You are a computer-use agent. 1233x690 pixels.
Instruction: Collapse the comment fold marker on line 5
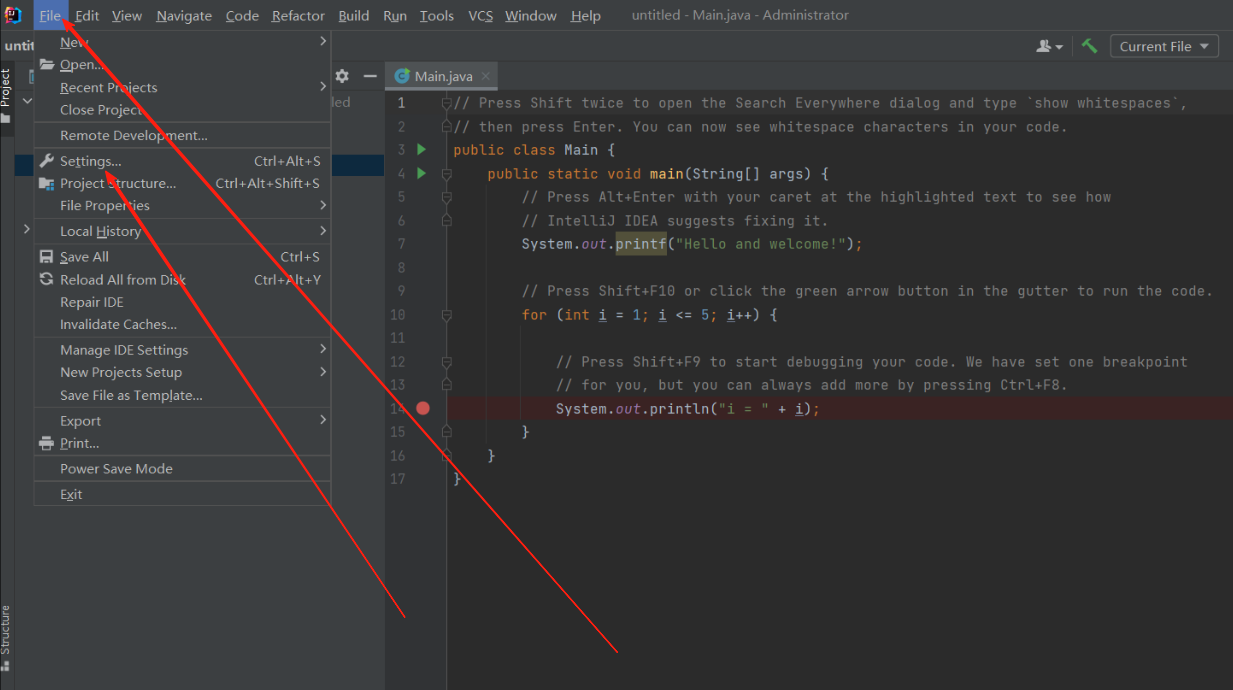point(447,197)
